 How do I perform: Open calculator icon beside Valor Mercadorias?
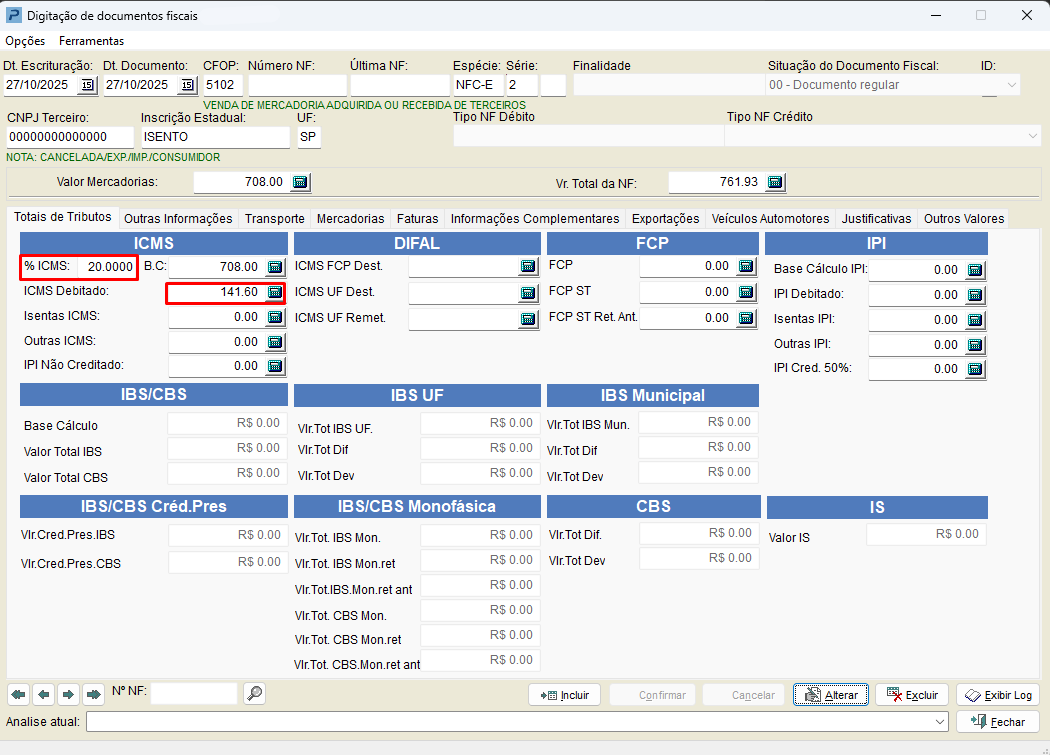[x=300, y=182]
